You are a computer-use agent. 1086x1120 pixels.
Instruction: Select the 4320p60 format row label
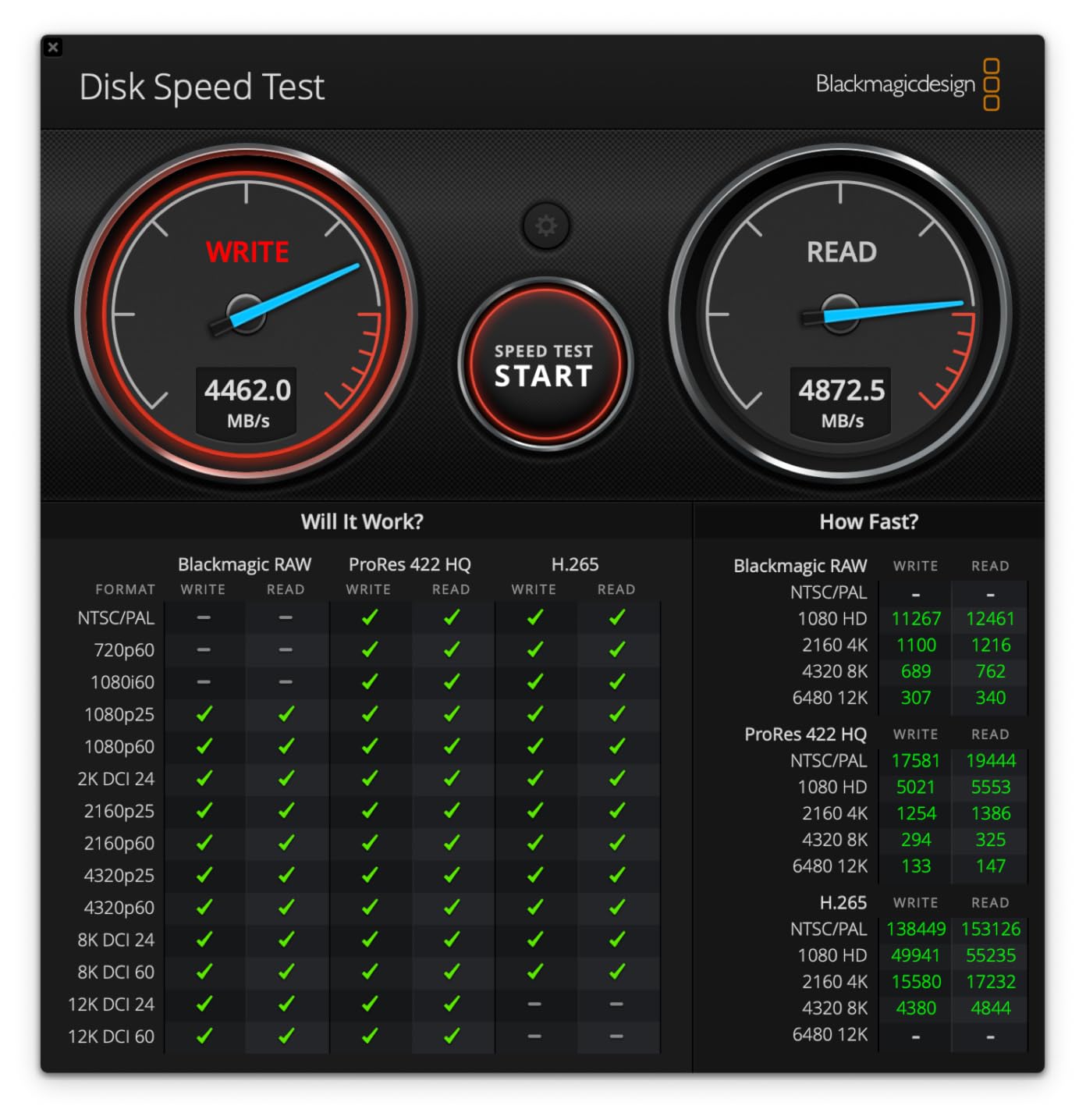[x=119, y=908]
